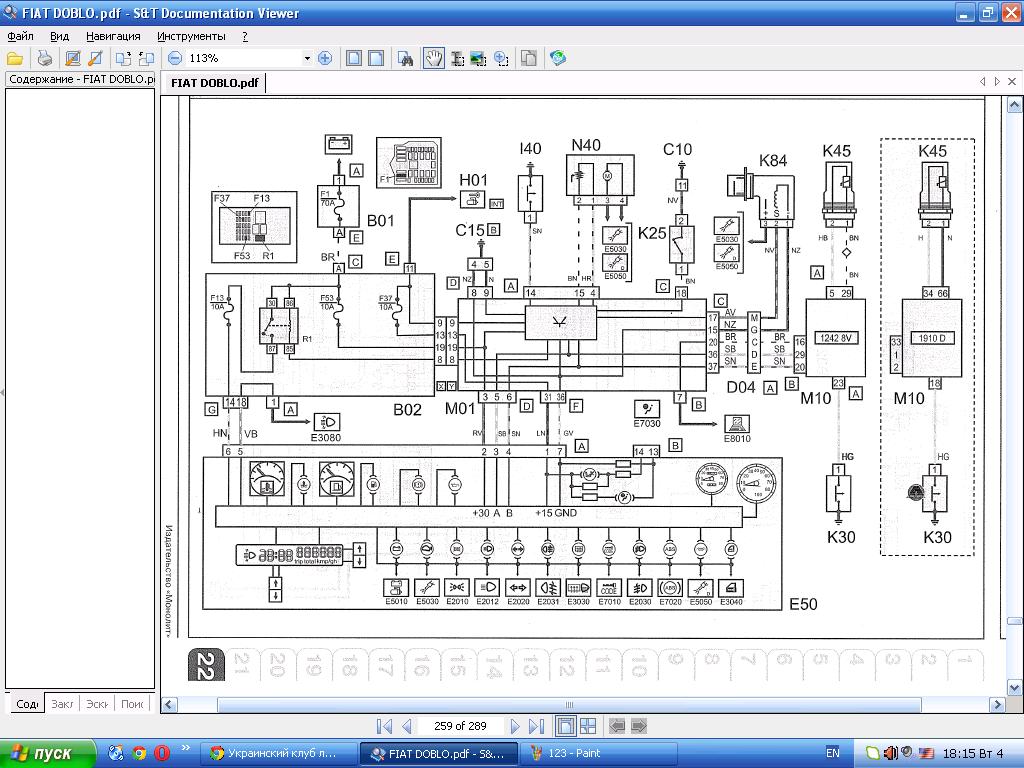The width and height of the screenshot is (1024, 768).
Task: Click the page number input field
Action: coord(460,726)
